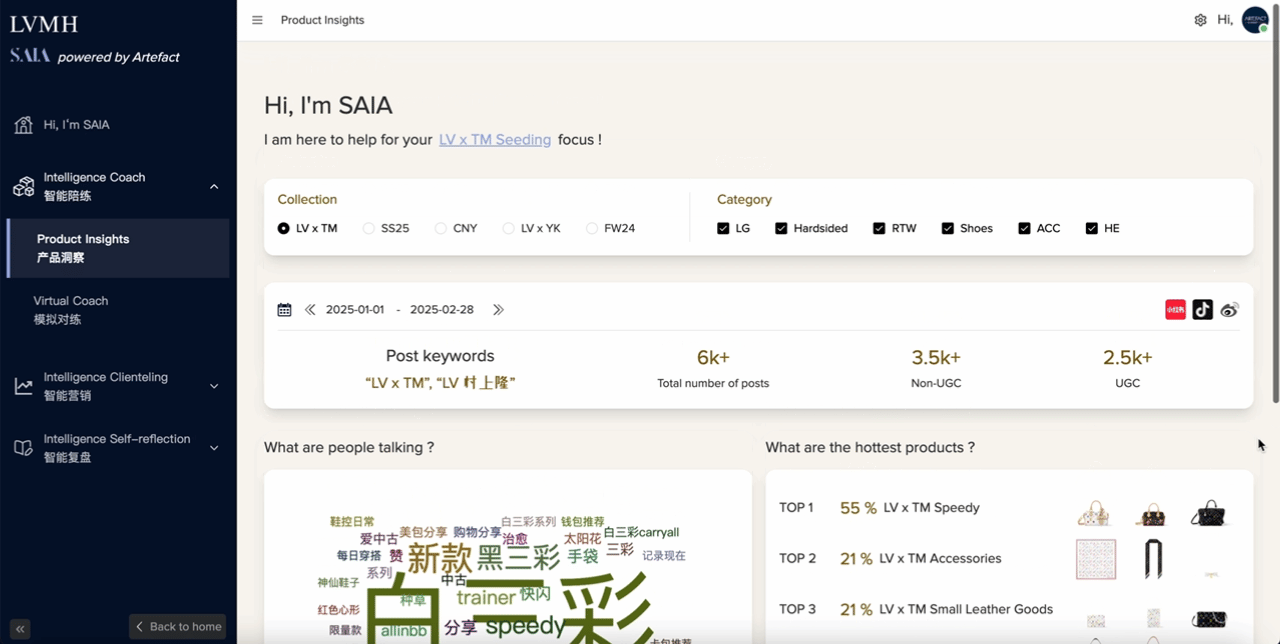Select the CNY collection radio
Screen dimensions: 1280x644
441,228
